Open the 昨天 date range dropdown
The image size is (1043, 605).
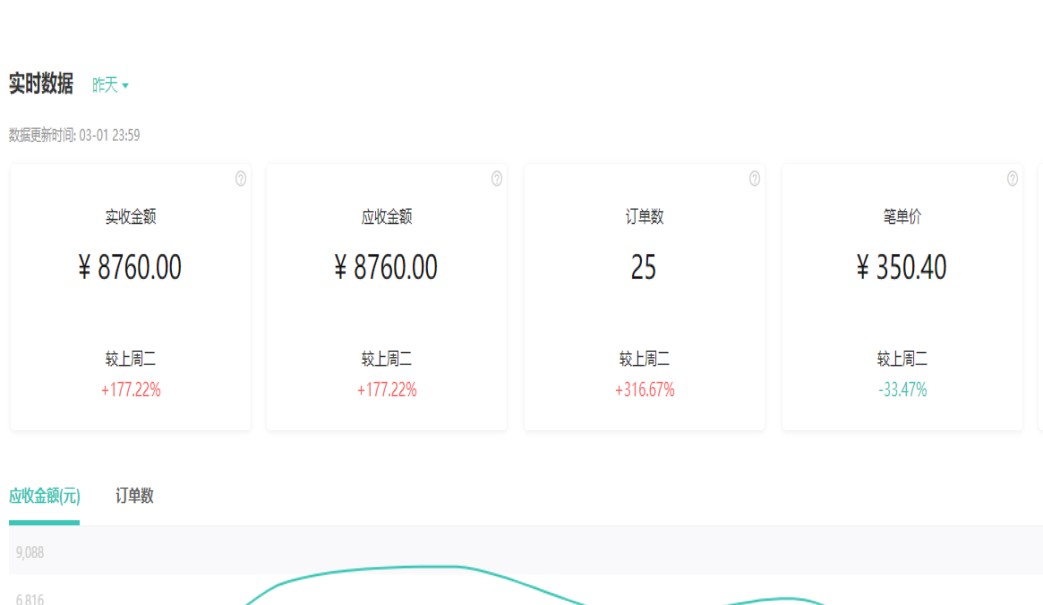[x=110, y=85]
